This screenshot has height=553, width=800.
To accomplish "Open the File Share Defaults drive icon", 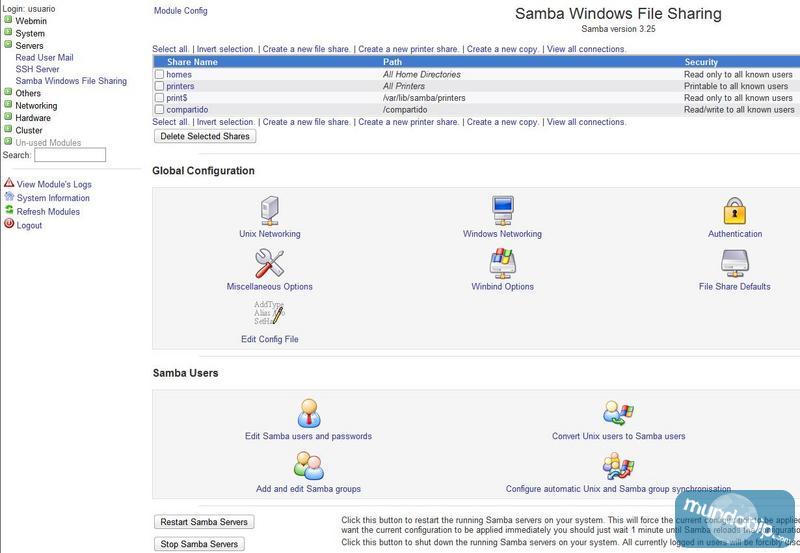I will (735, 263).
